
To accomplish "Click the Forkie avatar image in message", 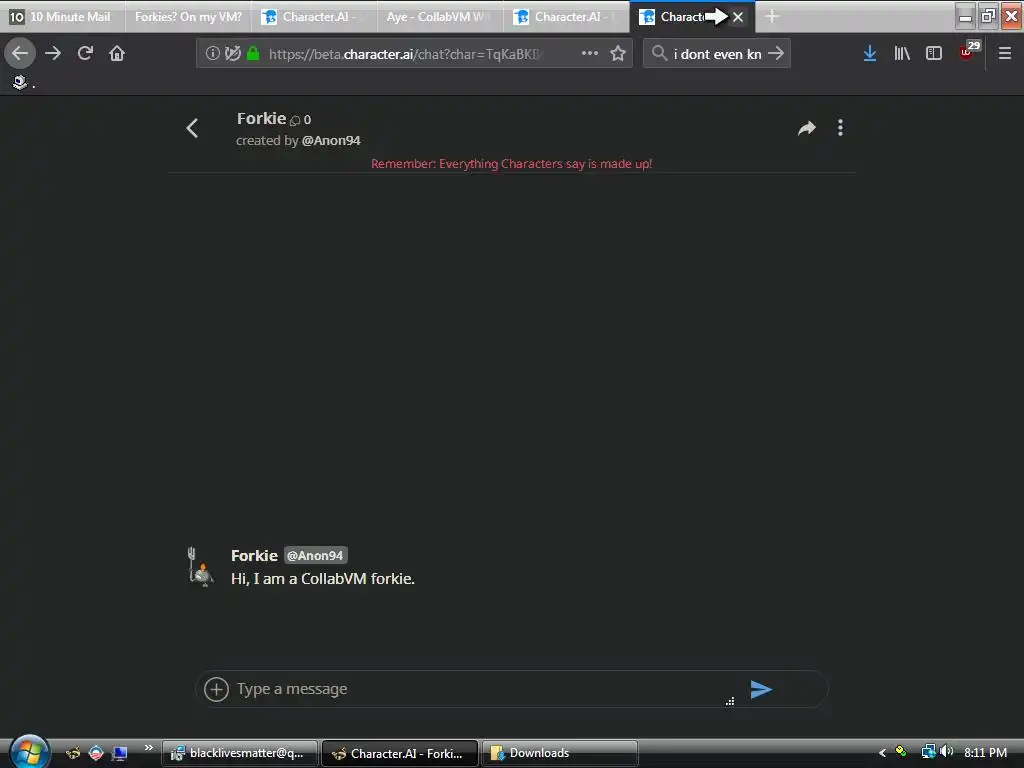I will coord(200,567).
